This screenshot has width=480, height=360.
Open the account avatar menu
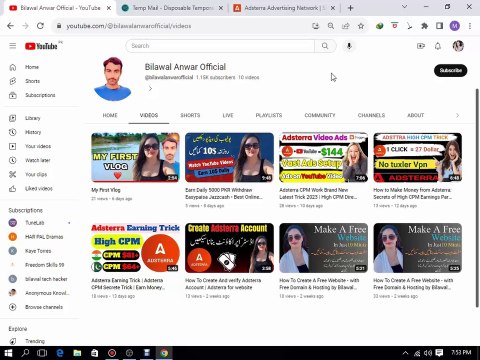tap(458, 46)
